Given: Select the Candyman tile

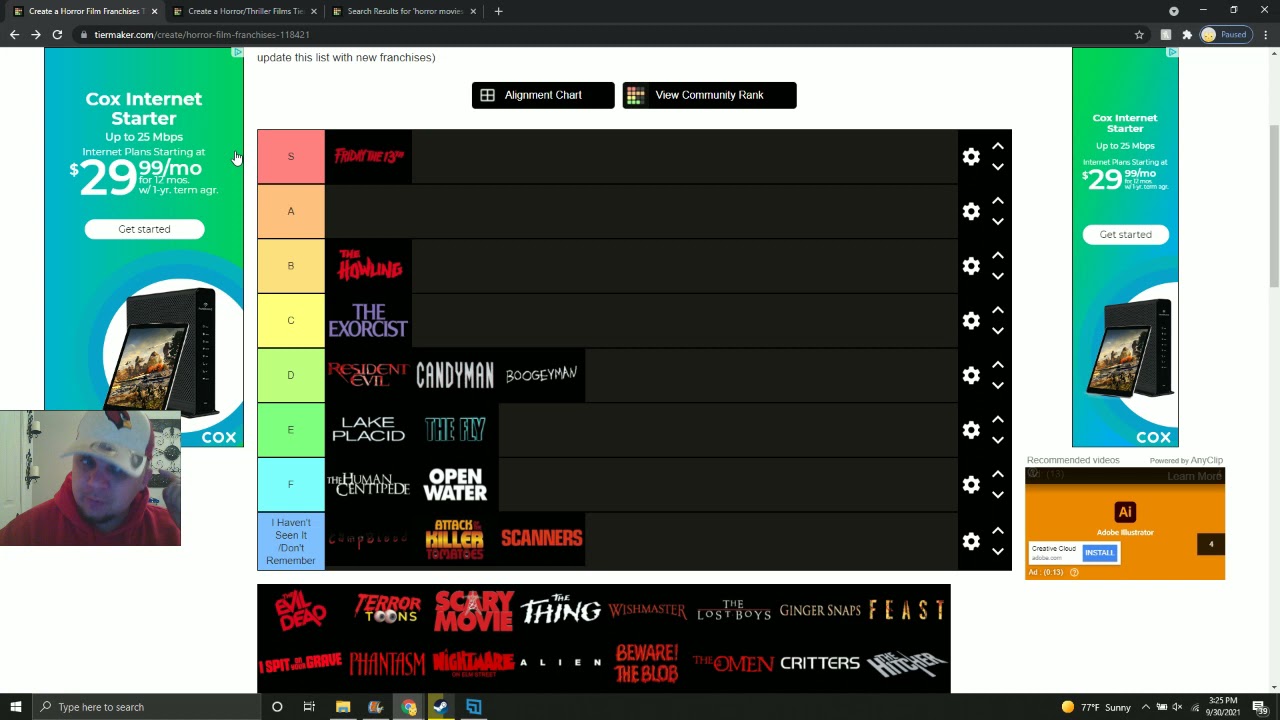Looking at the screenshot, I should tap(455, 375).
